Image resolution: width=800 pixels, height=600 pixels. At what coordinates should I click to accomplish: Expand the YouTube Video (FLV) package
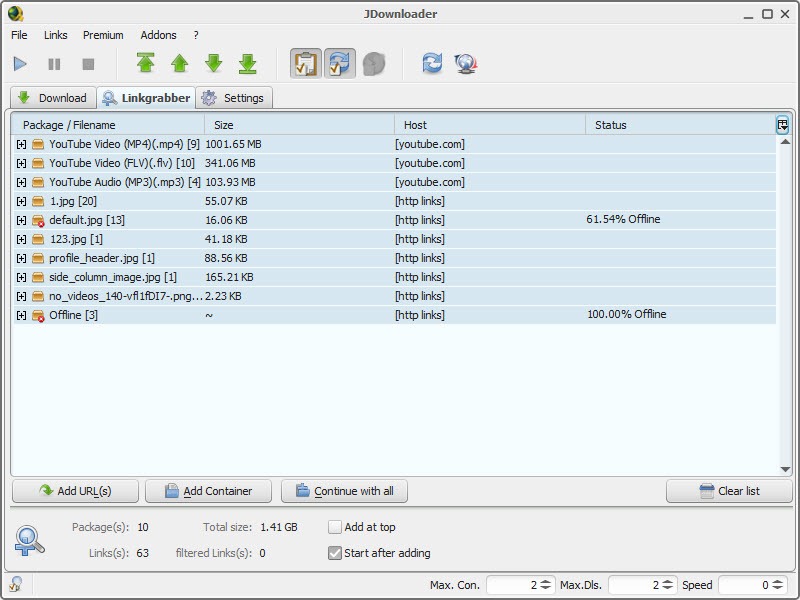coord(21,163)
